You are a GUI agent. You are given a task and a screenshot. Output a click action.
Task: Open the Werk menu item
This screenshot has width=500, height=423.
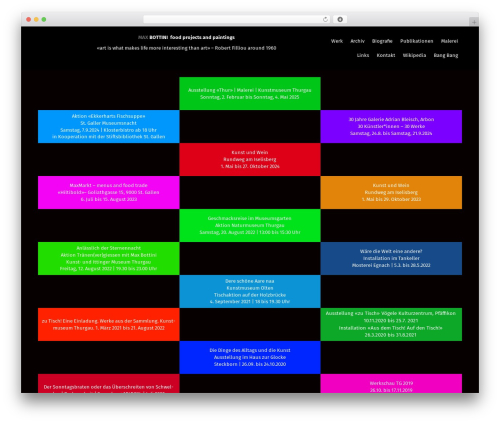[x=337, y=41]
